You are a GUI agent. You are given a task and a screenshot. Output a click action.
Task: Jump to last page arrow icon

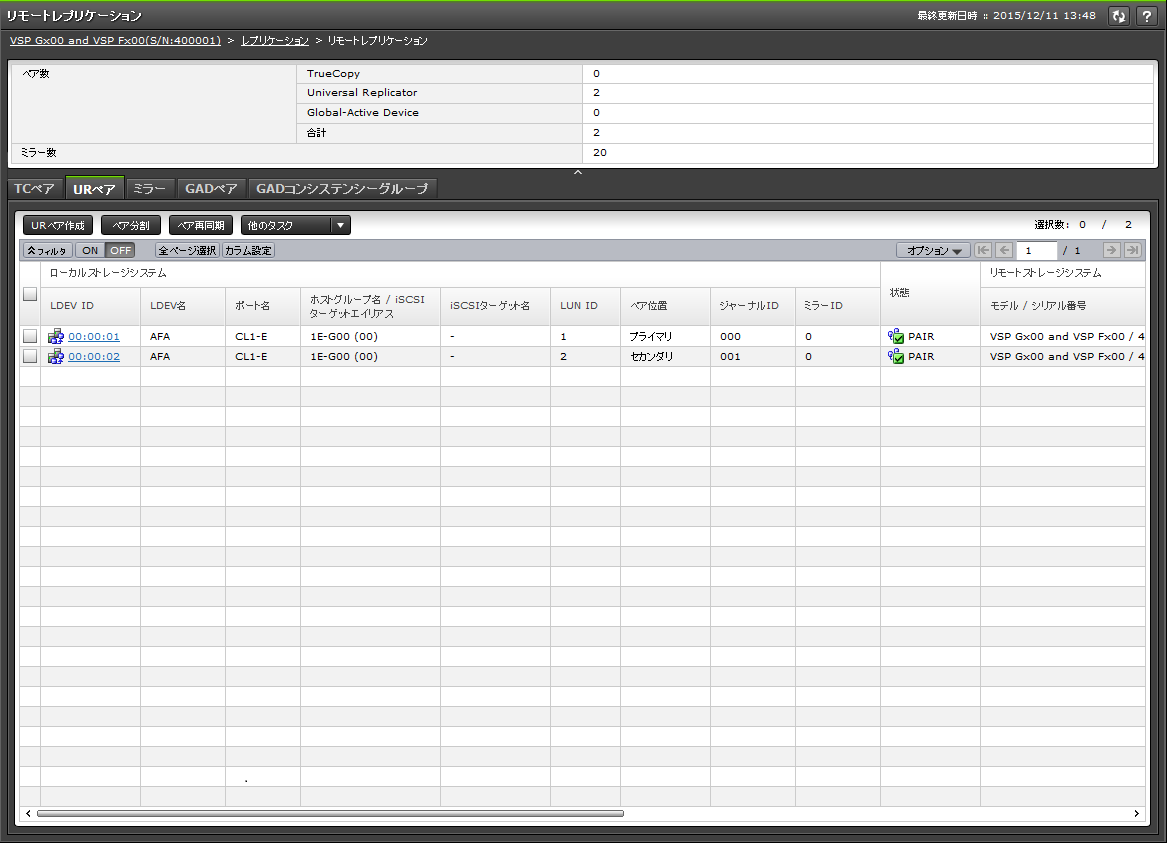tap(1132, 250)
